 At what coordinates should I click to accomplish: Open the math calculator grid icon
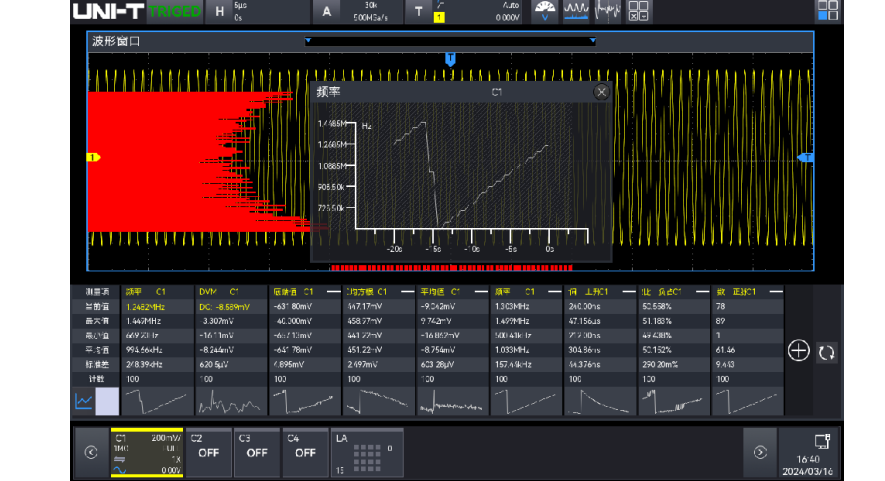pos(638,11)
